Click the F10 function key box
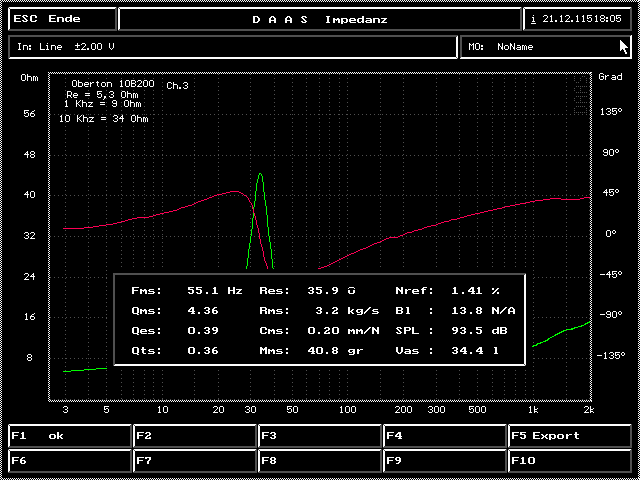 coord(571,461)
